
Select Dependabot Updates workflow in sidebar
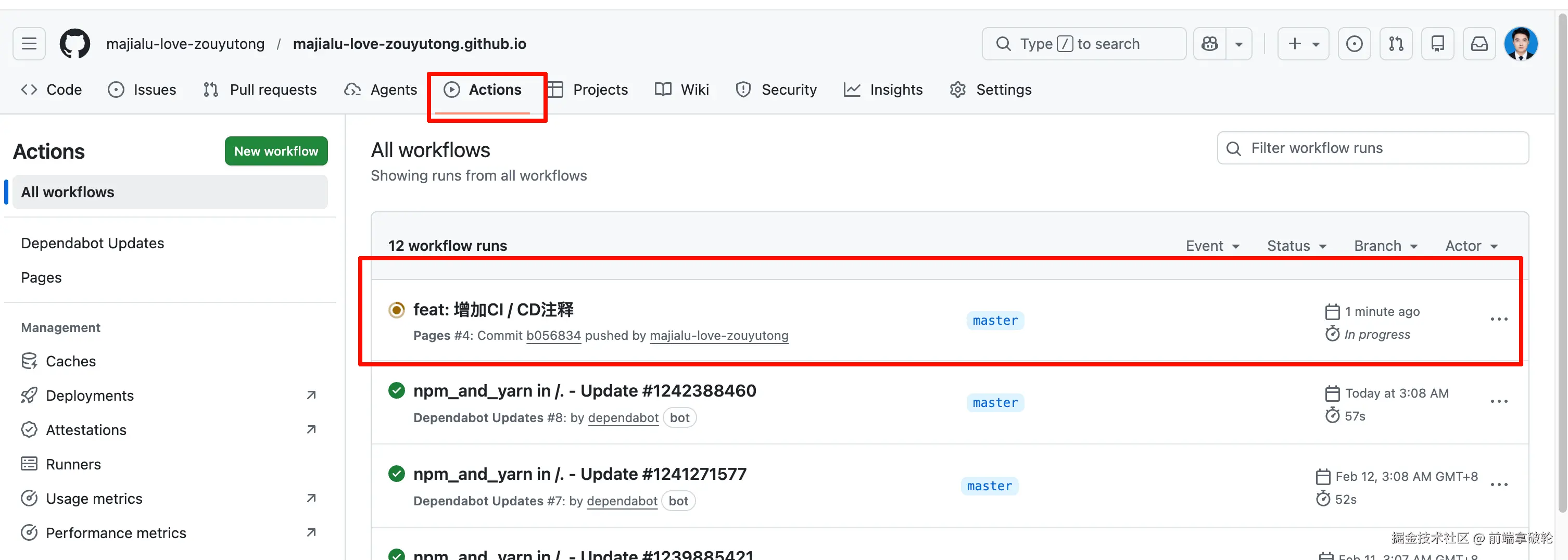[93, 244]
